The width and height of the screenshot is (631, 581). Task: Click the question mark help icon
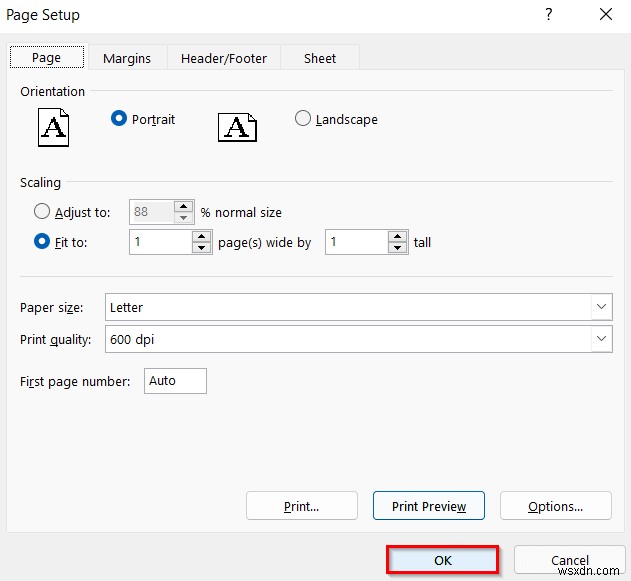coord(549,14)
